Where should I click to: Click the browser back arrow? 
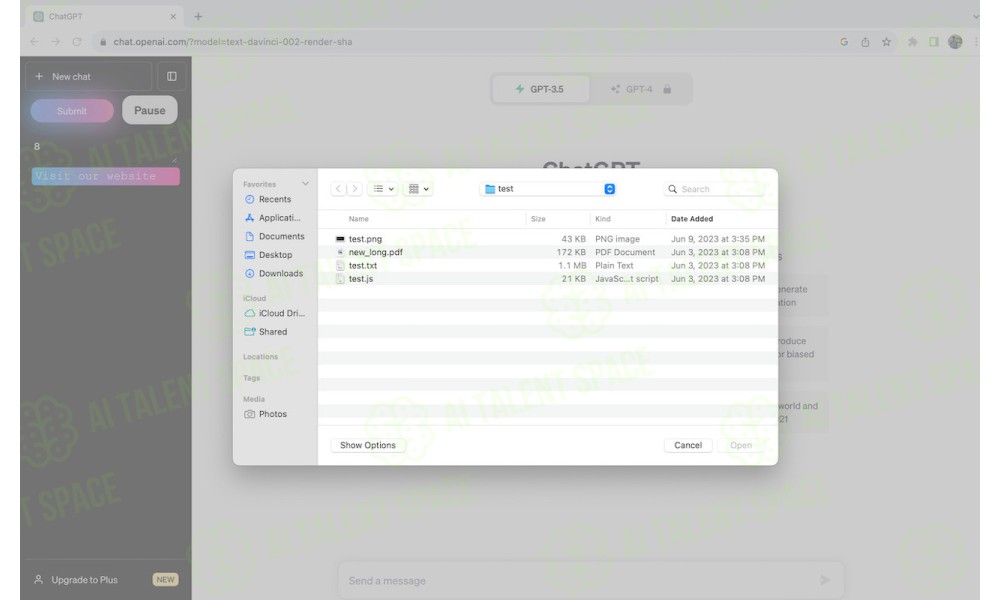(34, 42)
